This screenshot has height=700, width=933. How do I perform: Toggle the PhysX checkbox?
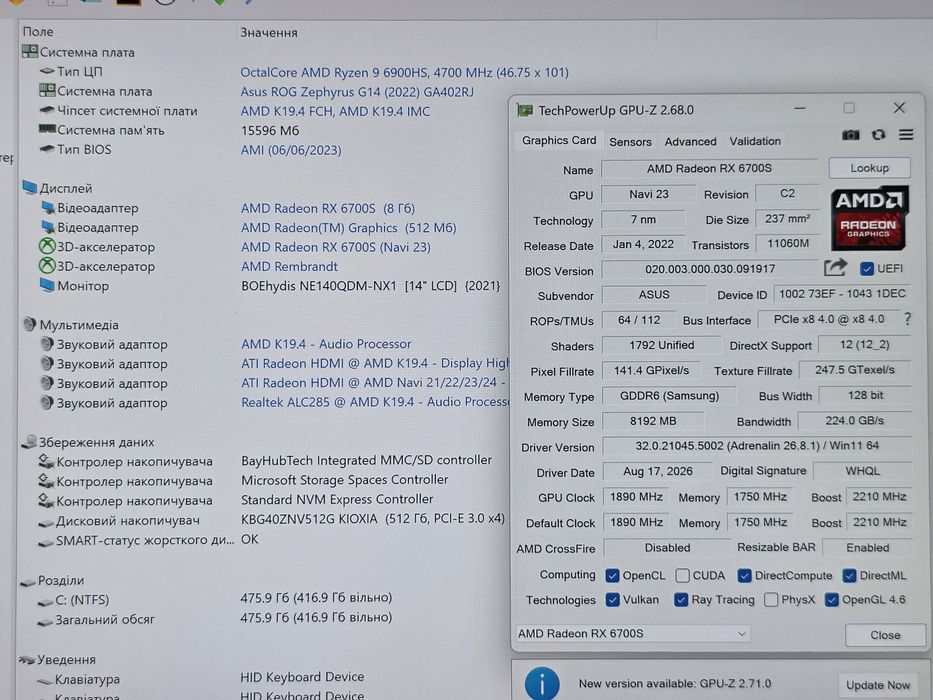click(771, 599)
